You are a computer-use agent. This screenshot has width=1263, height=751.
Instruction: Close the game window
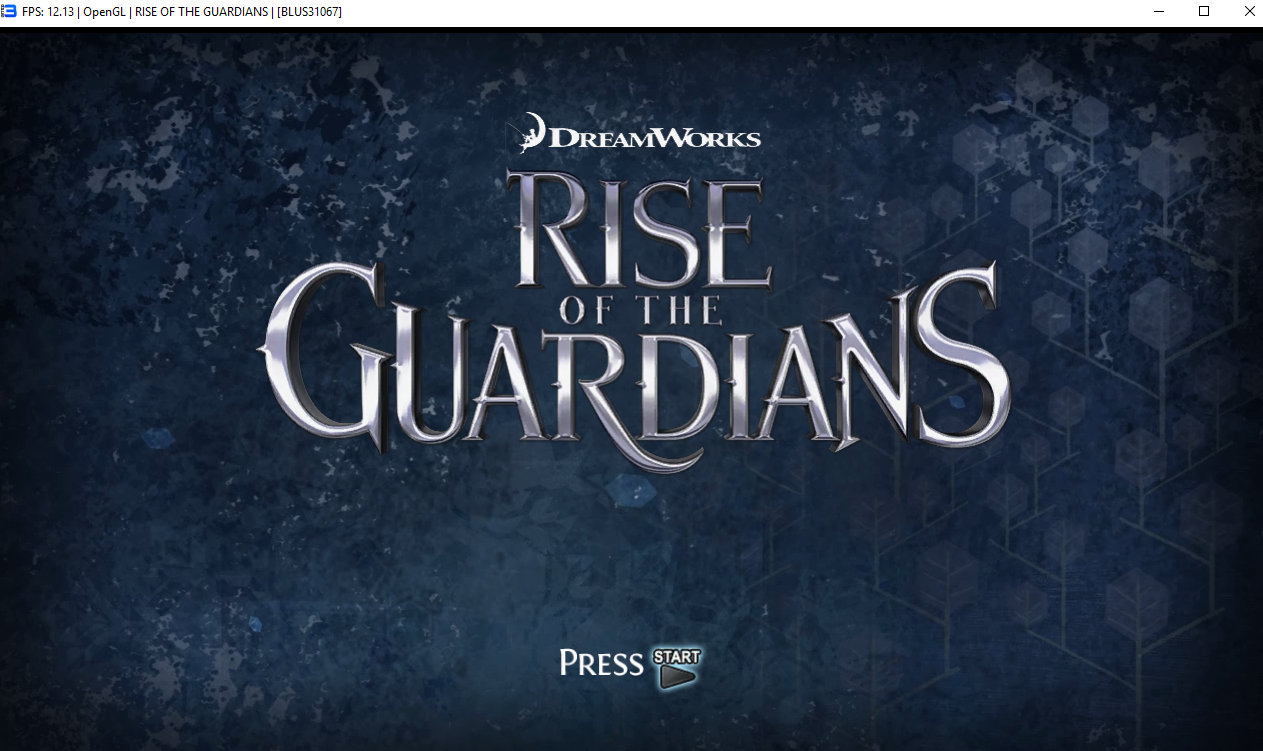tap(1250, 12)
